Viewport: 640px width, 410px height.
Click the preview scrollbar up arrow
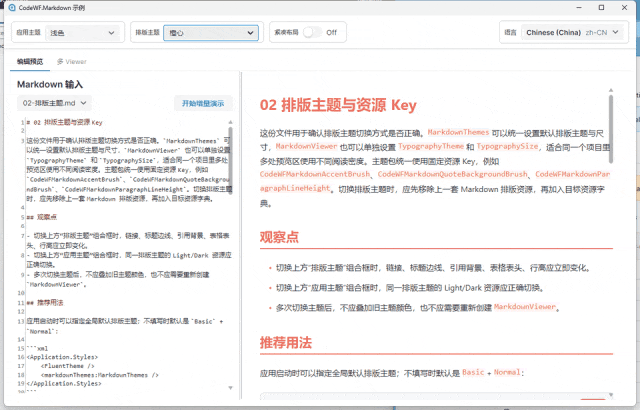tap(611, 90)
